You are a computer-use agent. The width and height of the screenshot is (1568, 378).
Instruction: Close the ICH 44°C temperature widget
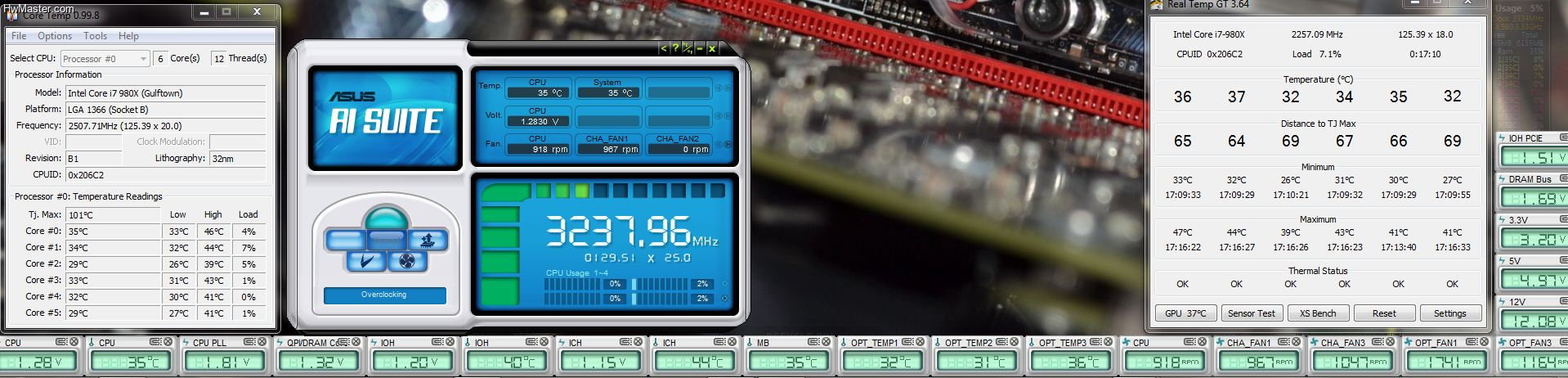(732, 342)
